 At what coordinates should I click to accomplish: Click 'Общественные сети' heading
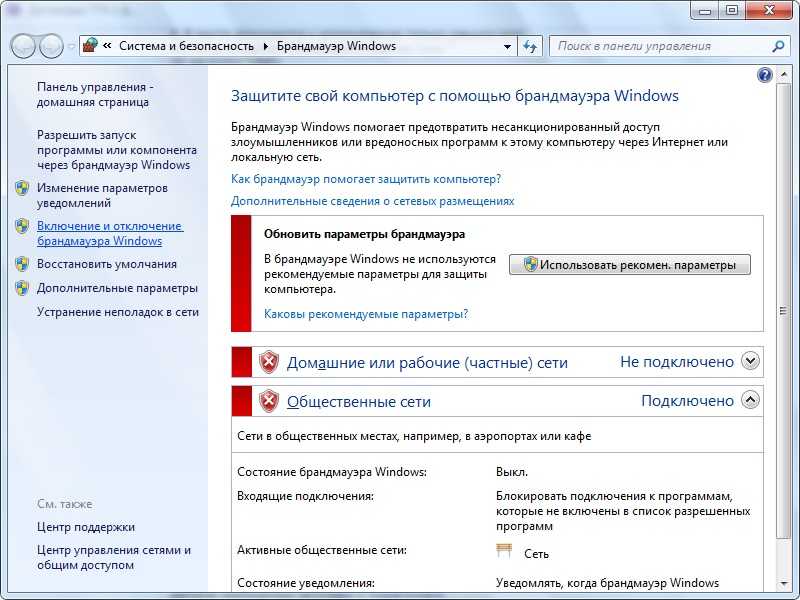click(x=359, y=402)
